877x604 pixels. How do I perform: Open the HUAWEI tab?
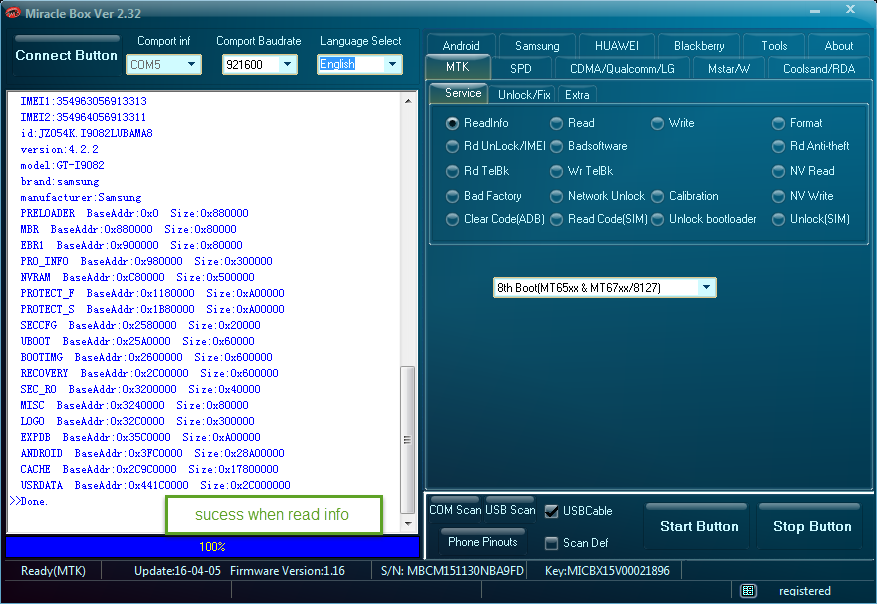pyautogui.click(x=616, y=45)
